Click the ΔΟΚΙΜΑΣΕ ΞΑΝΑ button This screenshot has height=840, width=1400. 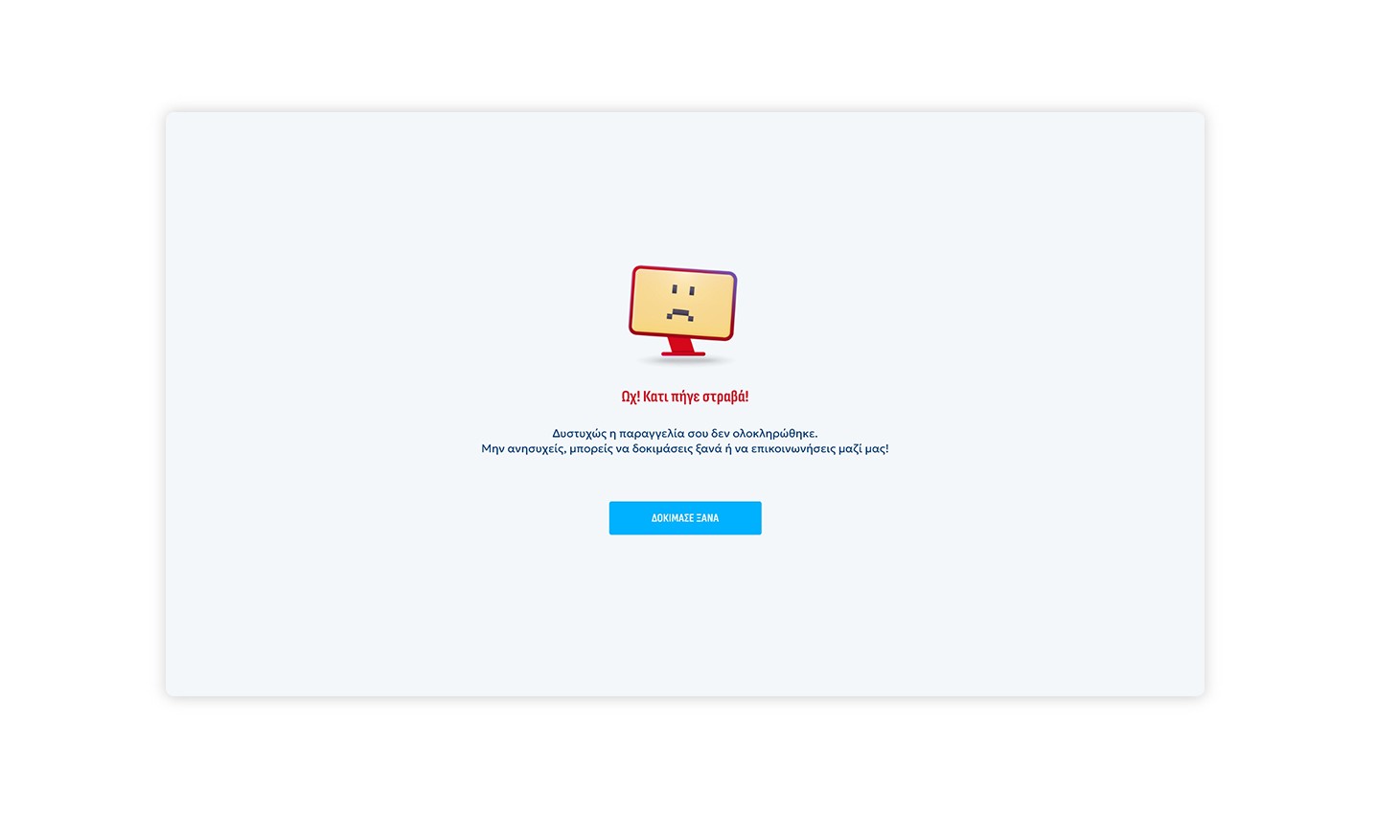coord(684,518)
